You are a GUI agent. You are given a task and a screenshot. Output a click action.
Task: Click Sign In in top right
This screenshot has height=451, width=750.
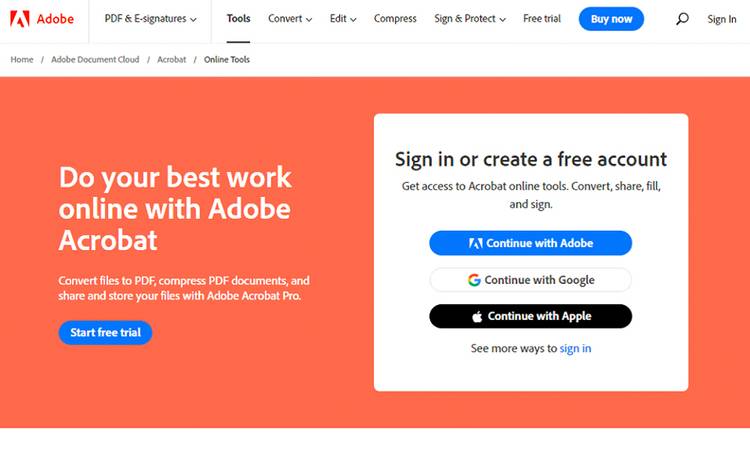(722, 19)
